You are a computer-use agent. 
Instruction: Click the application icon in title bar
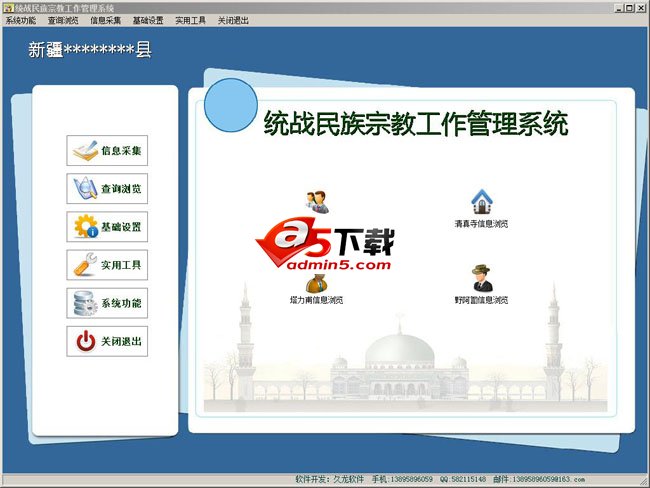coord(8,7)
